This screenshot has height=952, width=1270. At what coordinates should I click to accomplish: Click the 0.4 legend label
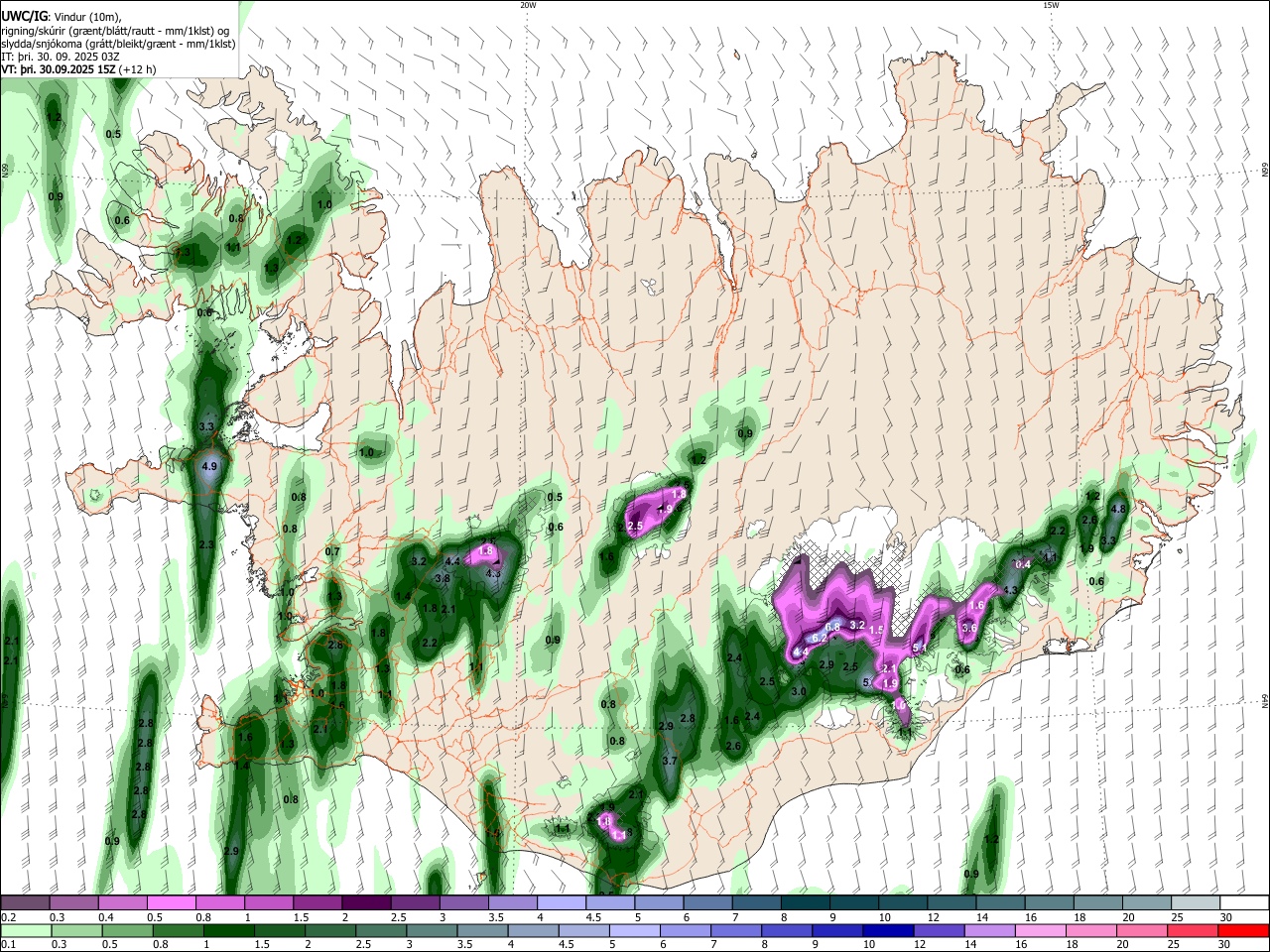pyautogui.click(x=105, y=917)
